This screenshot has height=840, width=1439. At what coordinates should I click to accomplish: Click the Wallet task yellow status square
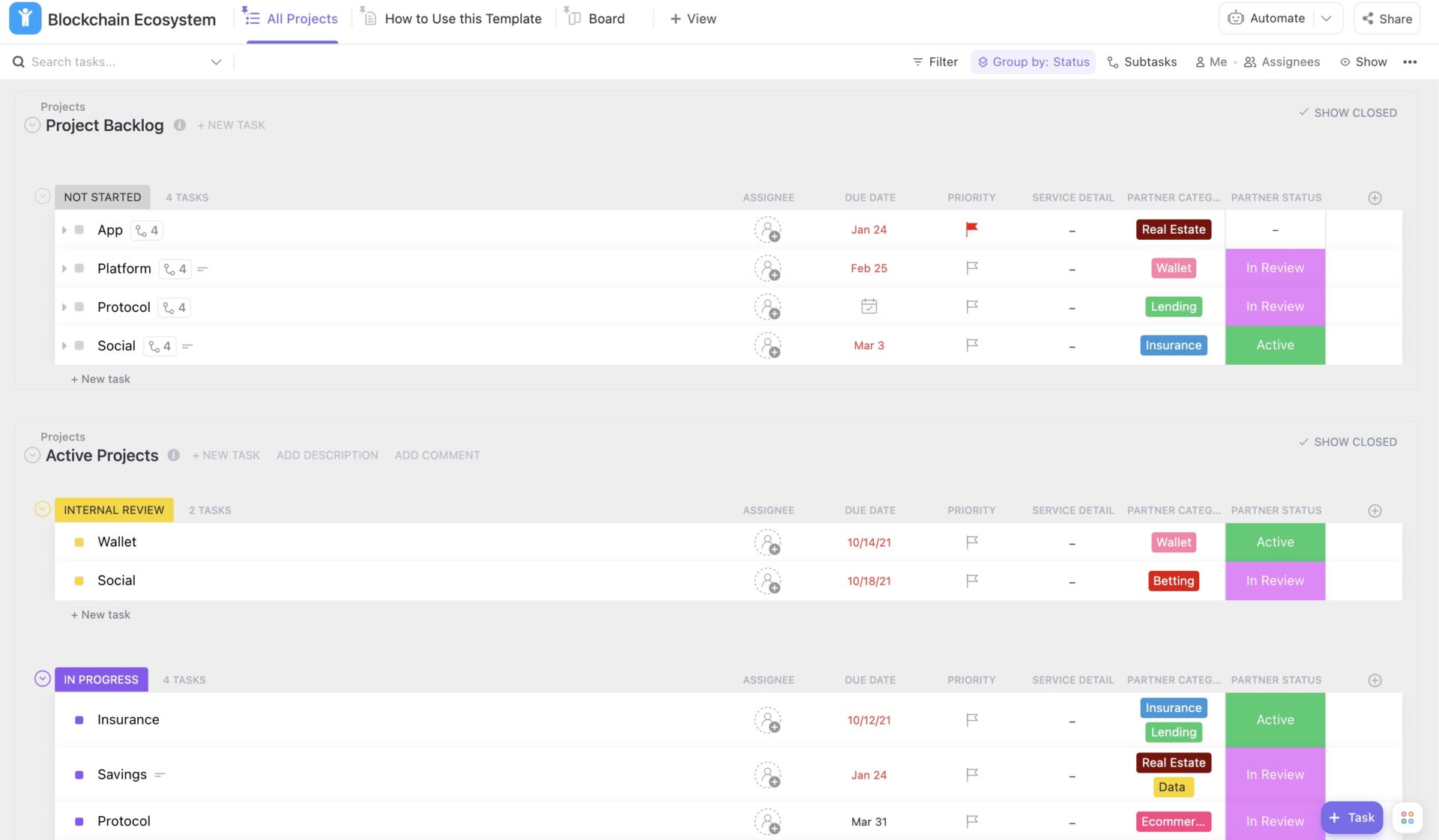(79, 542)
